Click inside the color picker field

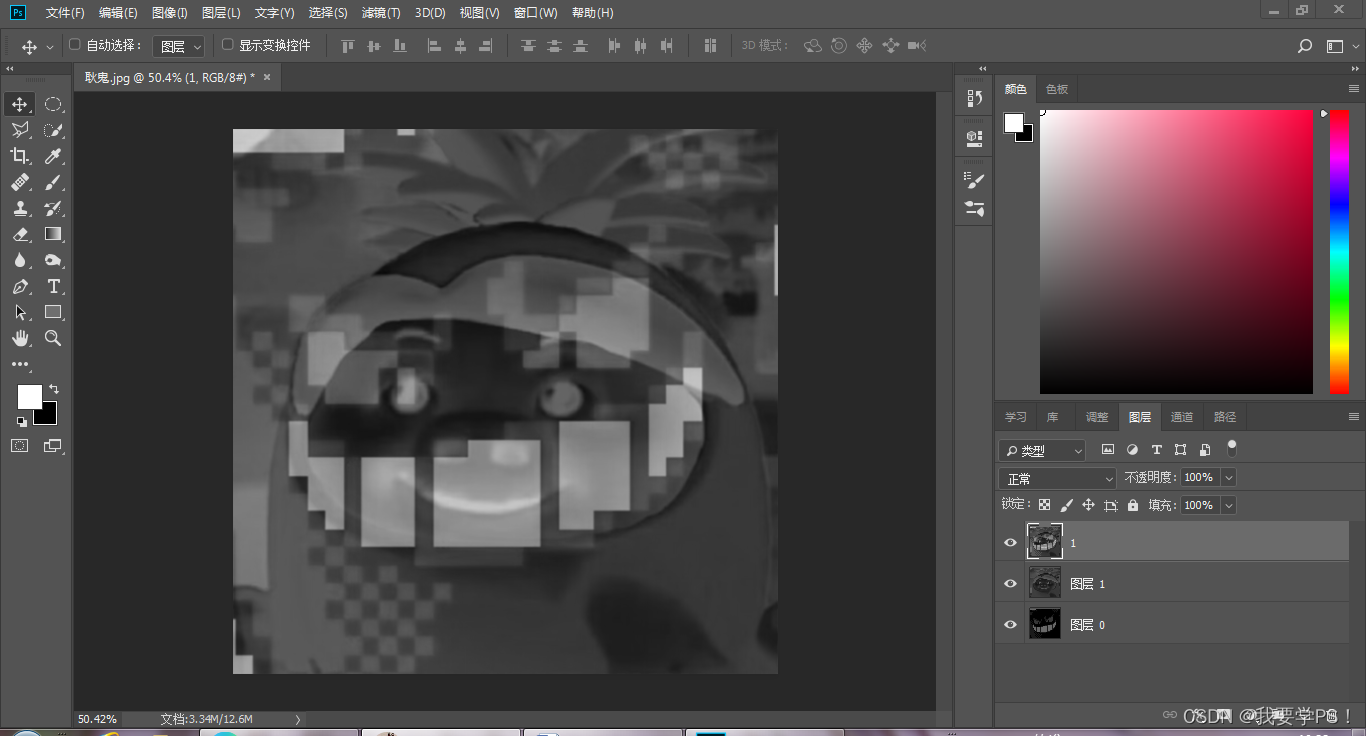pyautogui.click(x=1176, y=252)
